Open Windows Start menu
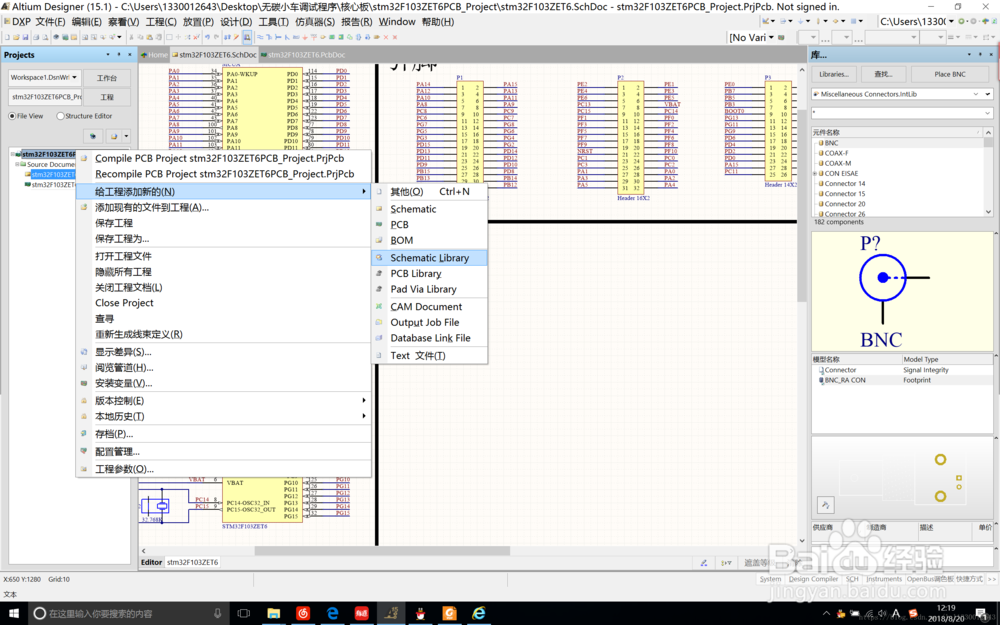Image resolution: width=1000 pixels, height=625 pixels. coord(13,614)
